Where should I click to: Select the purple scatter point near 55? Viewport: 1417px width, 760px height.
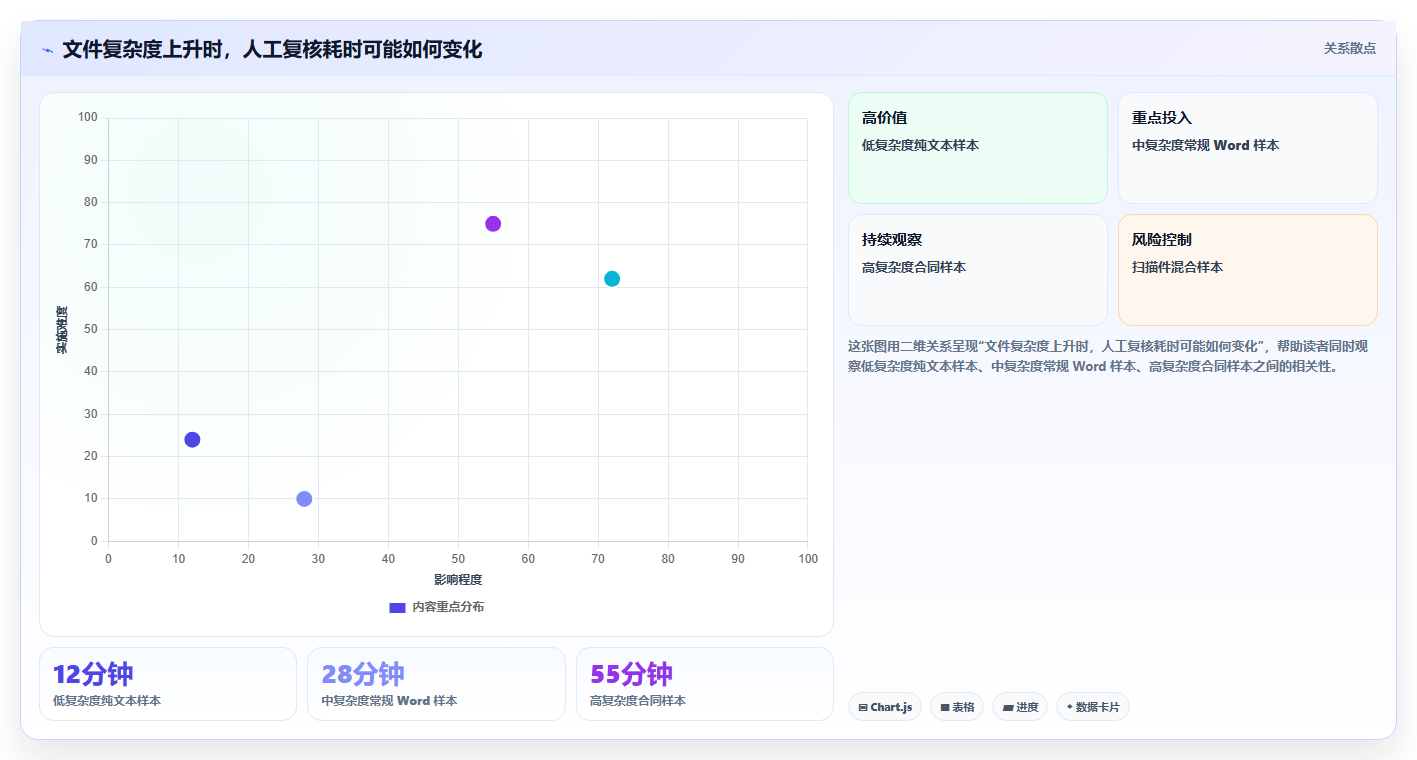click(493, 224)
